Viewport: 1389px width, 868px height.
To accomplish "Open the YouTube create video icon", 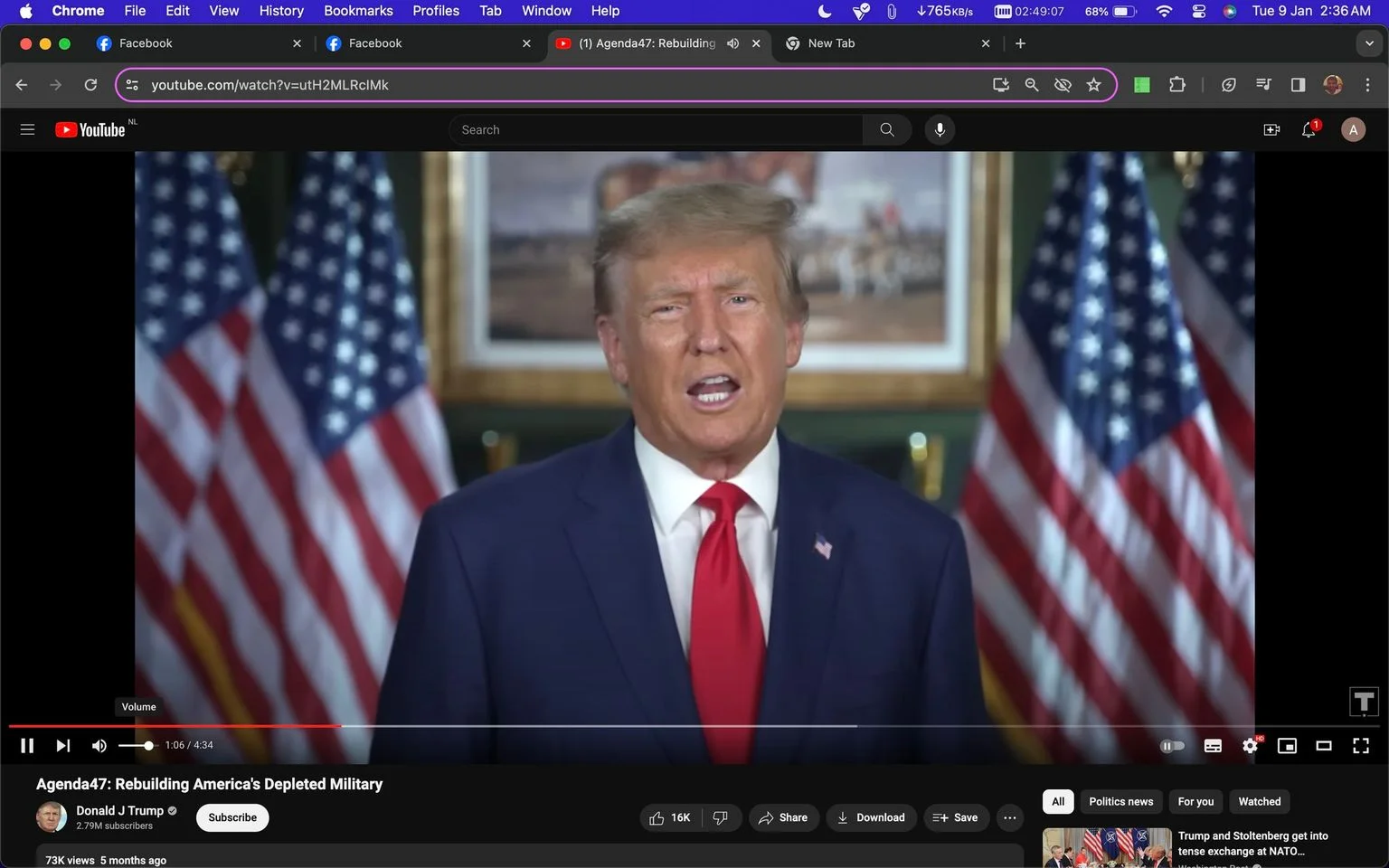I will pos(1271,130).
